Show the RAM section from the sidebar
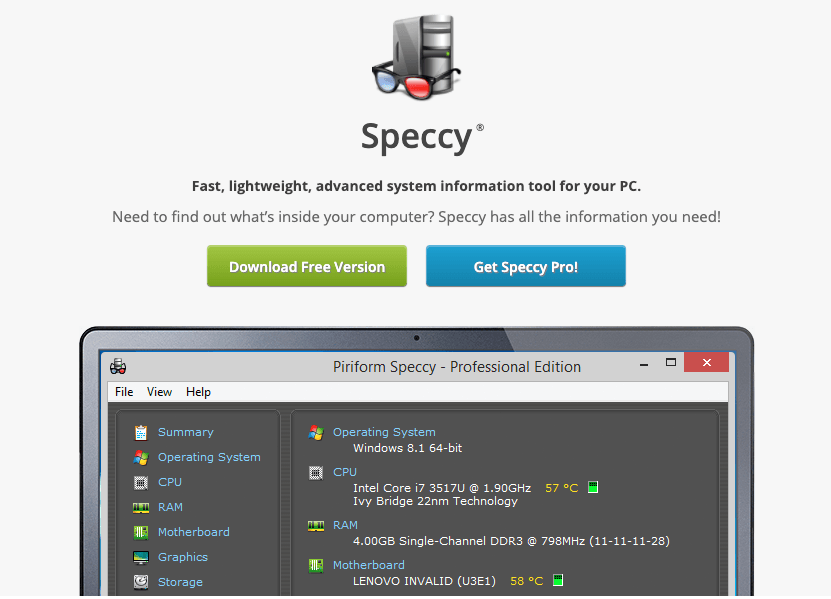The image size is (831, 599). point(170,507)
